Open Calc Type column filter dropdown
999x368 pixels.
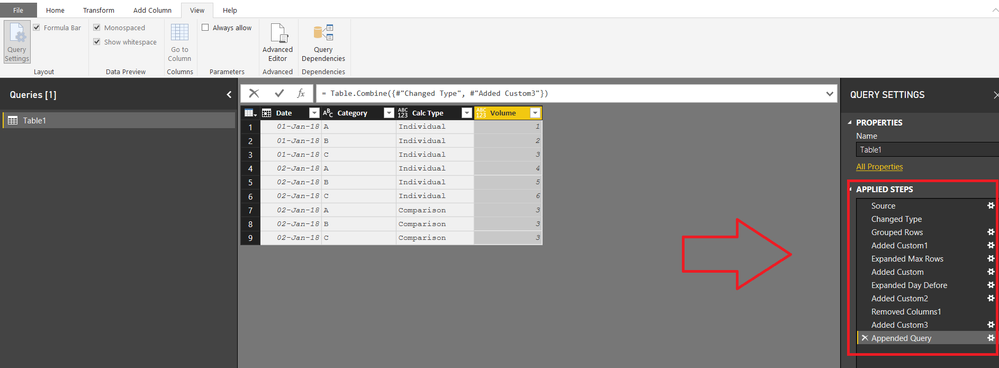click(x=467, y=113)
